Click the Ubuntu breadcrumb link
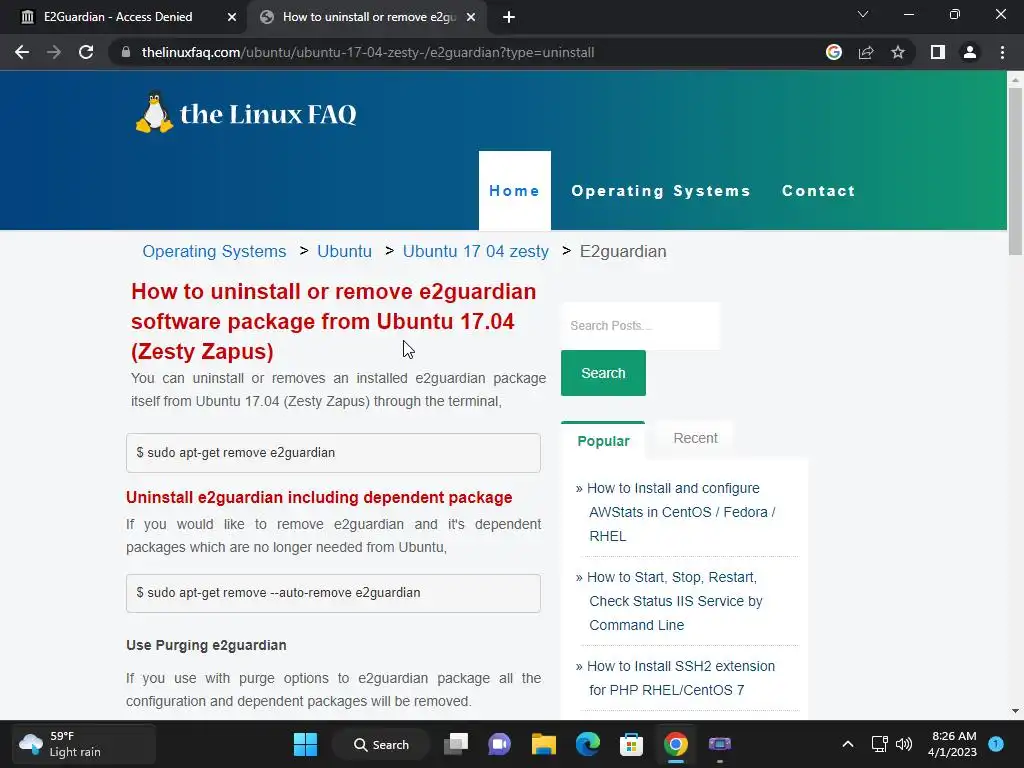This screenshot has height=768, width=1024. [x=344, y=251]
